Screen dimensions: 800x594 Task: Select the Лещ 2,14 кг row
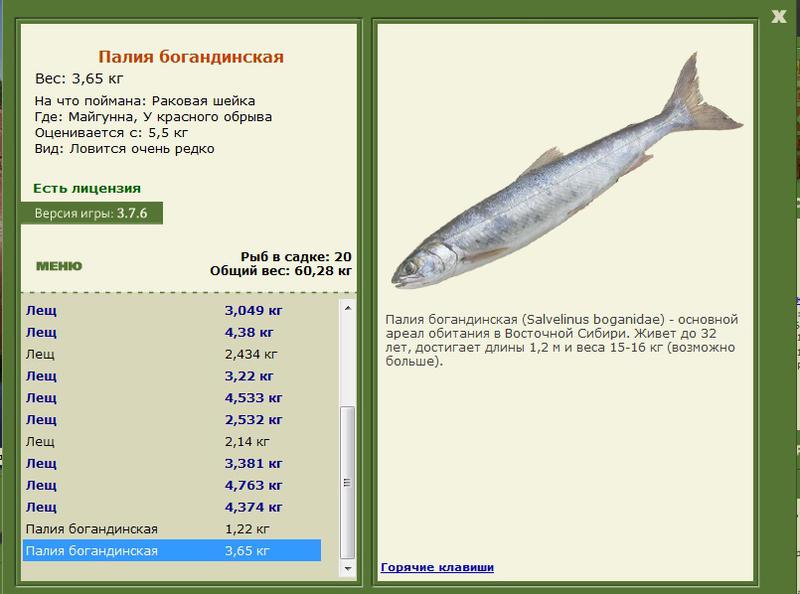(172, 441)
